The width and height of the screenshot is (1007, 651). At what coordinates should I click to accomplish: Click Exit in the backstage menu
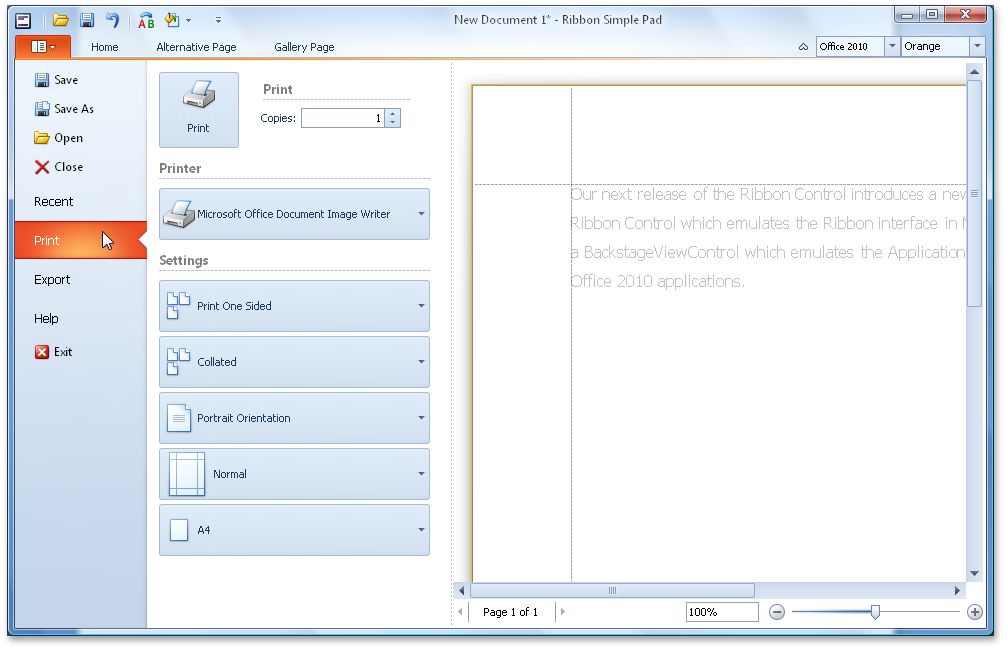coord(53,352)
